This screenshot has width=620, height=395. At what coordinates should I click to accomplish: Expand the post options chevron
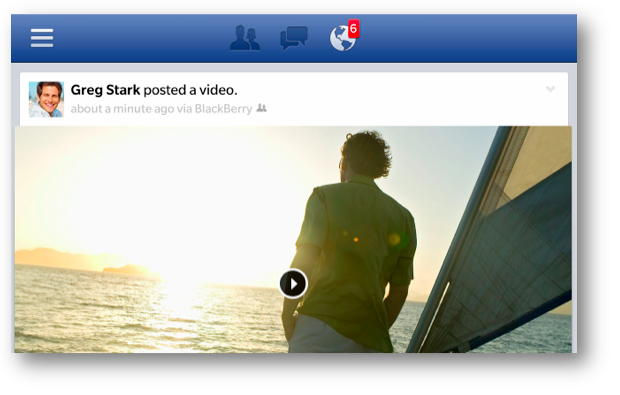tap(550, 89)
